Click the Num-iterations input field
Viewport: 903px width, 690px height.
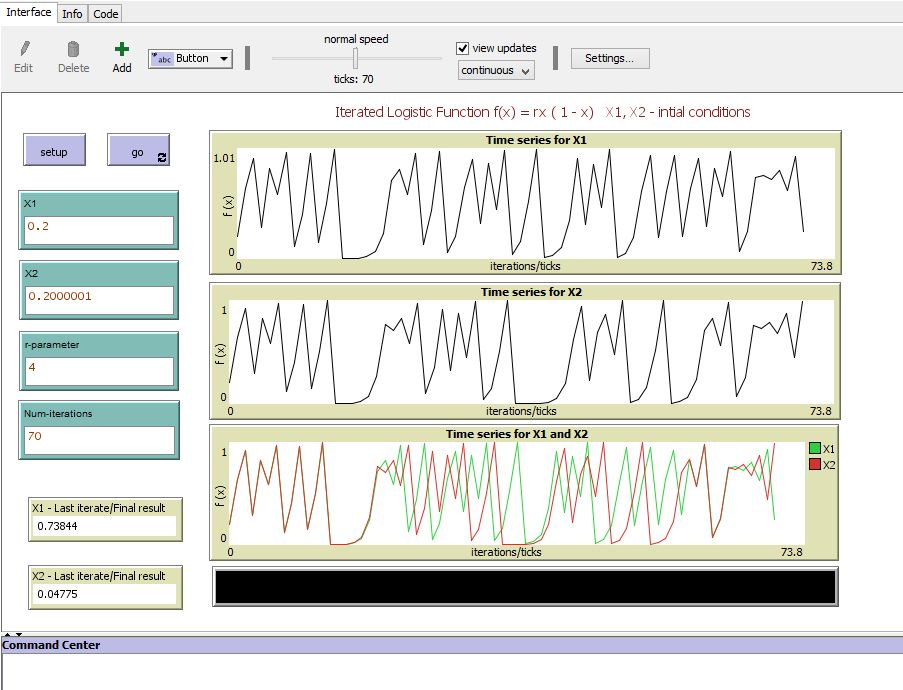(x=98, y=439)
